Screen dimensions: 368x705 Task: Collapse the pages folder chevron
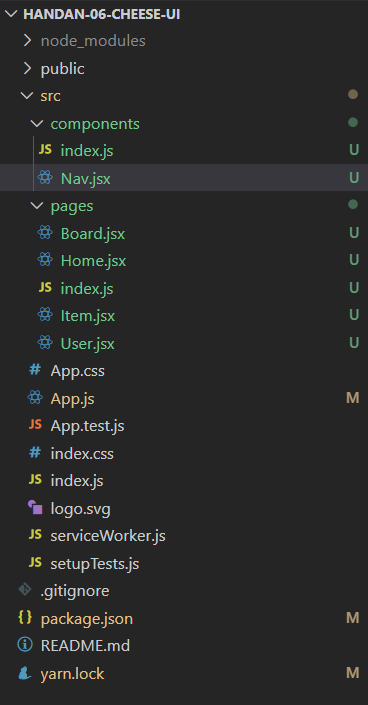pyautogui.click(x=37, y=205)
